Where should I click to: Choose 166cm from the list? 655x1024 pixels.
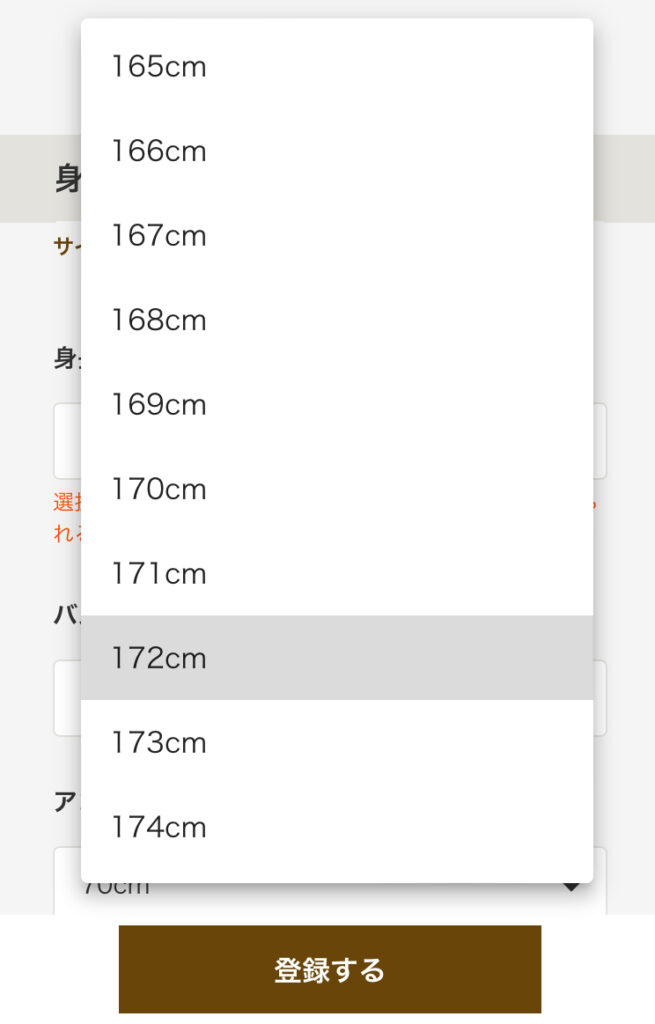point(159,152)
